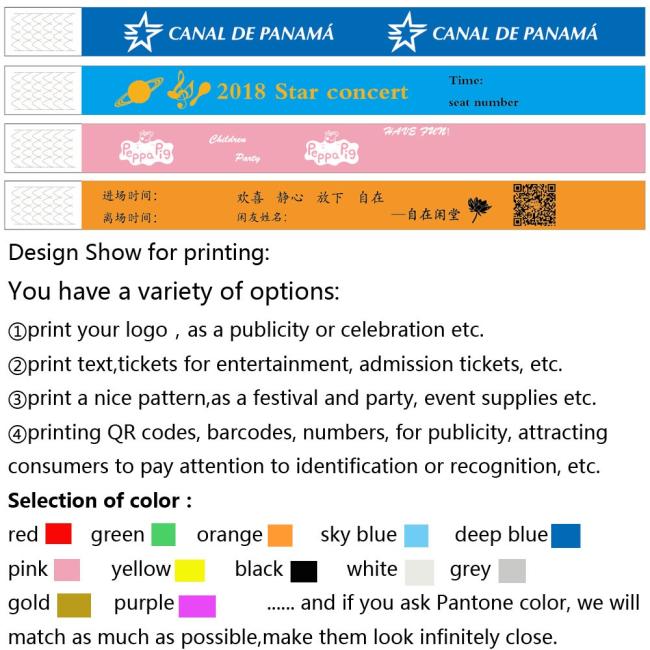This screenshot has width=650, height=650.
Task: Click the first Peppa Pig logo
Action: [146, 148]
